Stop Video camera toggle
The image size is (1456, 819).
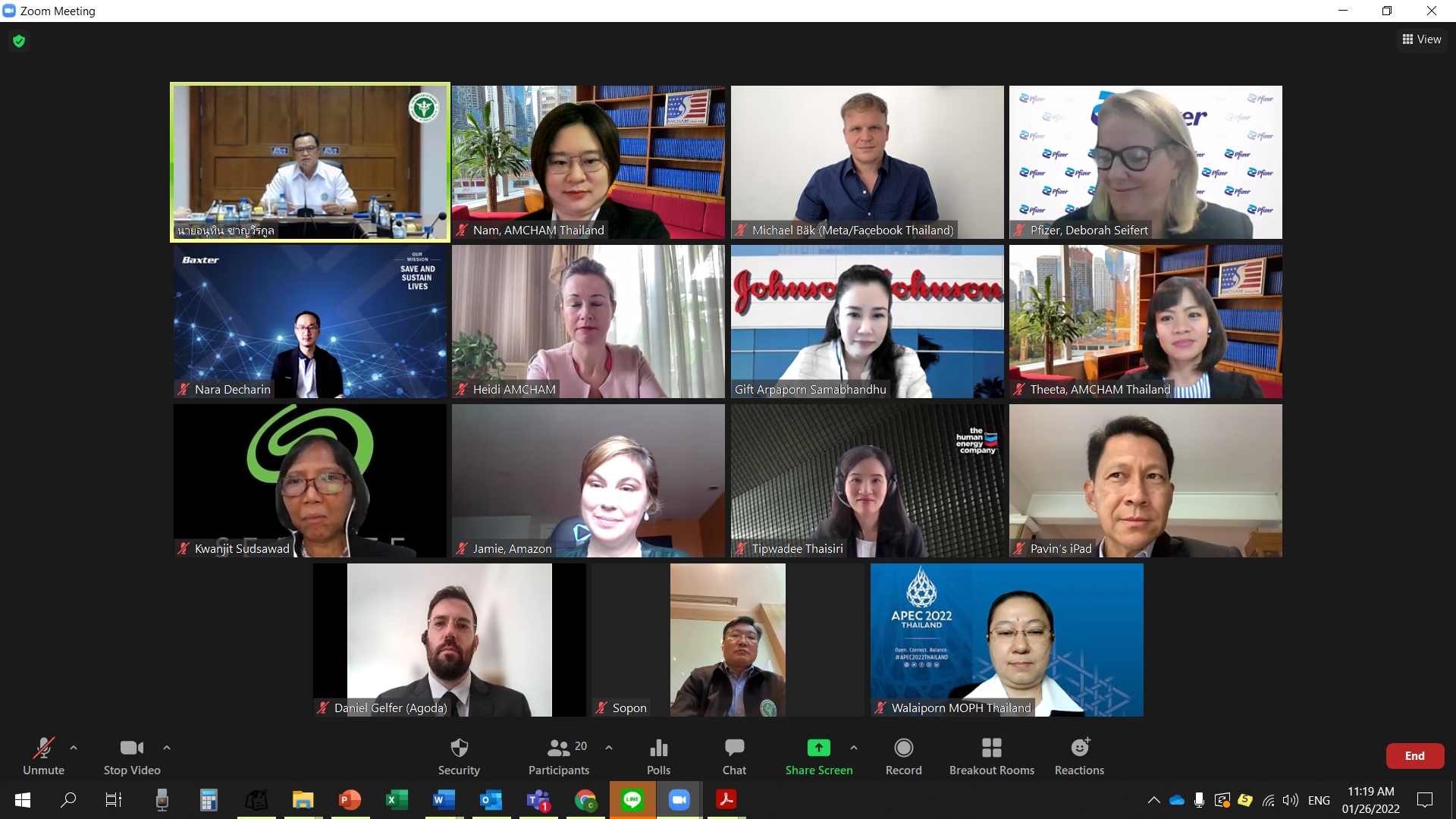[132, 756]
